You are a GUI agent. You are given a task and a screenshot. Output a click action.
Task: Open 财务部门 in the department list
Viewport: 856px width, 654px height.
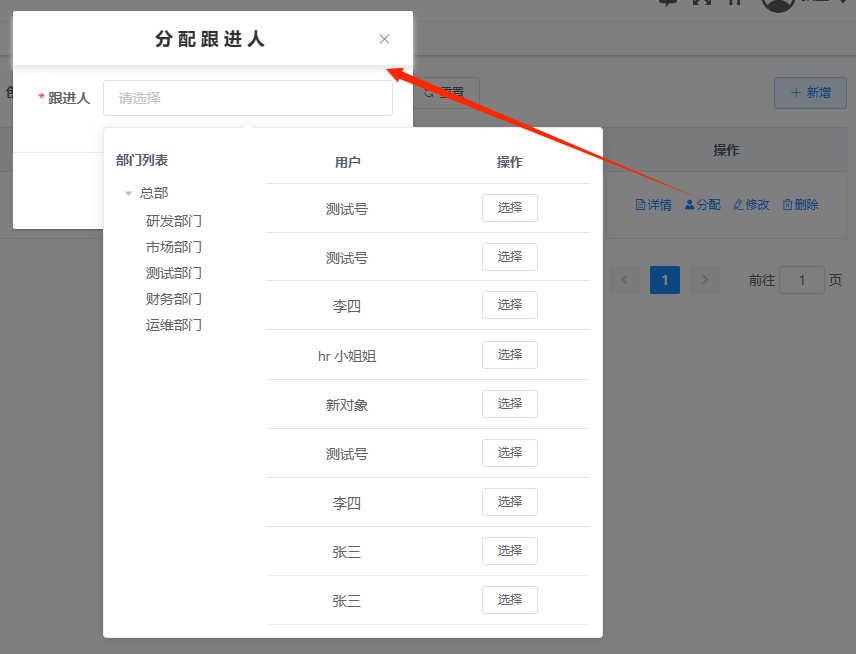pos(173,299)
